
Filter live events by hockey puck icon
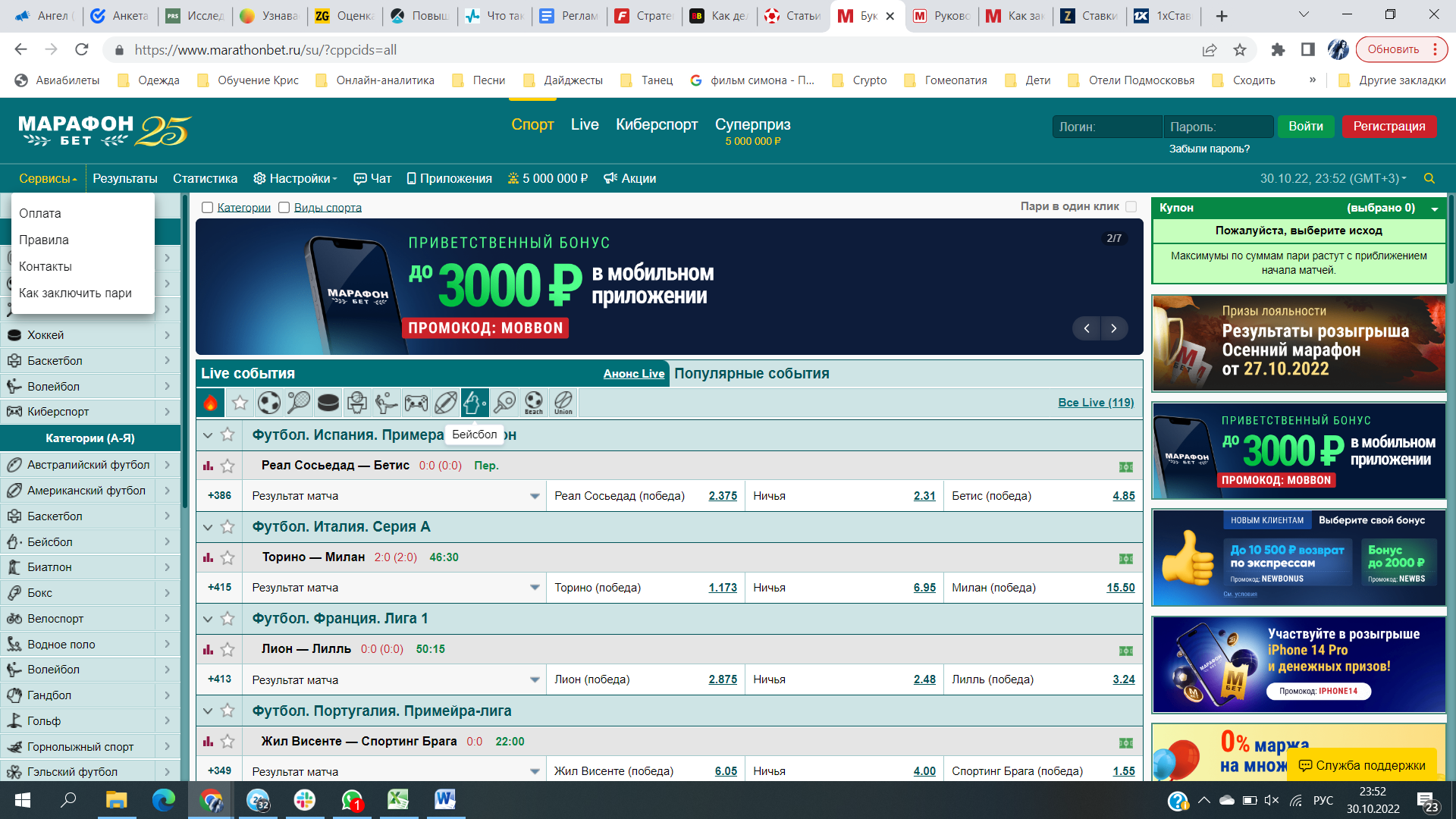point(328,403)
